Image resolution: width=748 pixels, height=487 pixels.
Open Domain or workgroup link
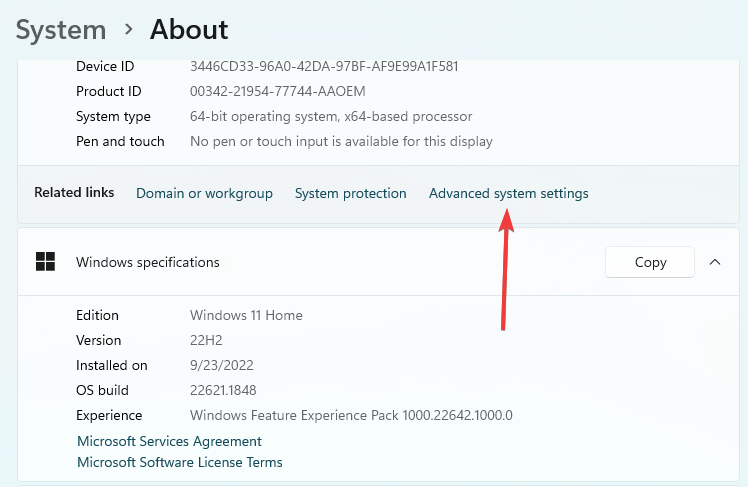click(204, 193)
